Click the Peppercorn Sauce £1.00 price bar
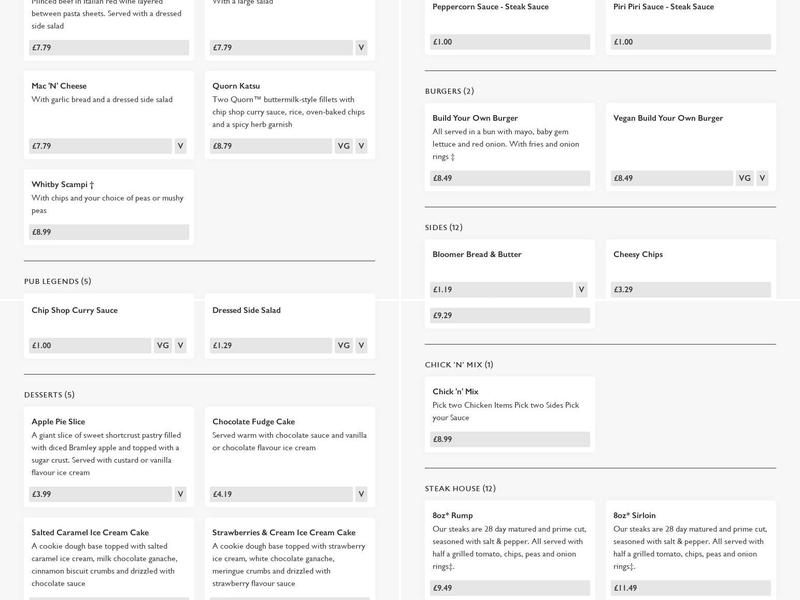This screenshot has width=800, height=600. (x=509, y=42)
